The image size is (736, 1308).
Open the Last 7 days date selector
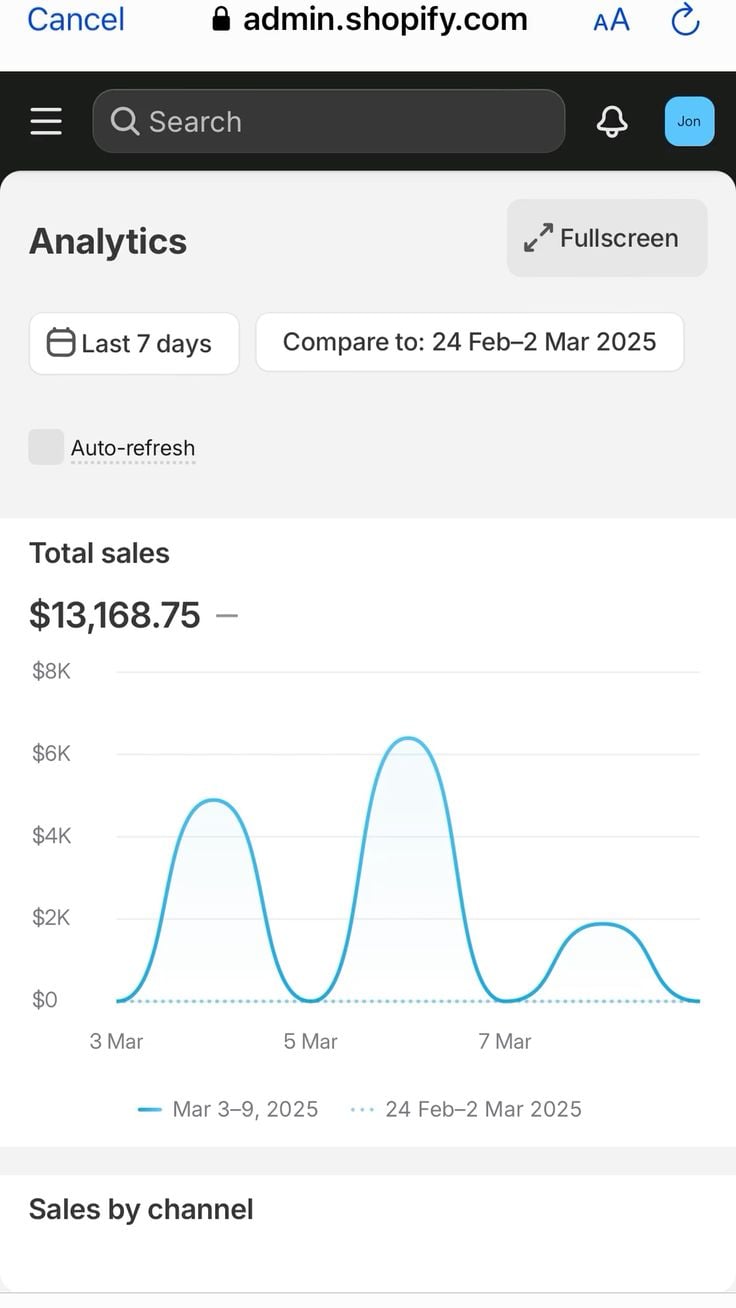point(134,343)
